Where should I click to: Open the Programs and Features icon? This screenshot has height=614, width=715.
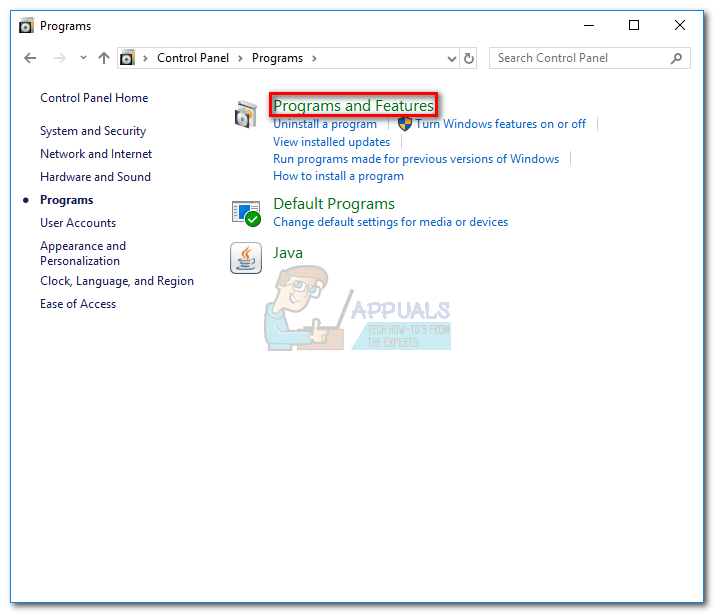(x=246, y=114)
